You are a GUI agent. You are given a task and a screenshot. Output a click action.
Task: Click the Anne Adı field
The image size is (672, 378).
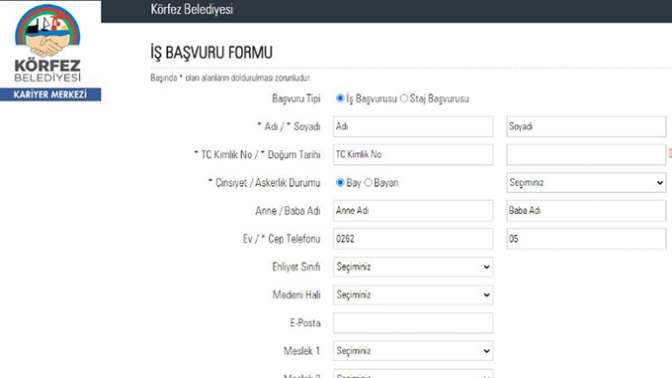[x=413, y=210]
